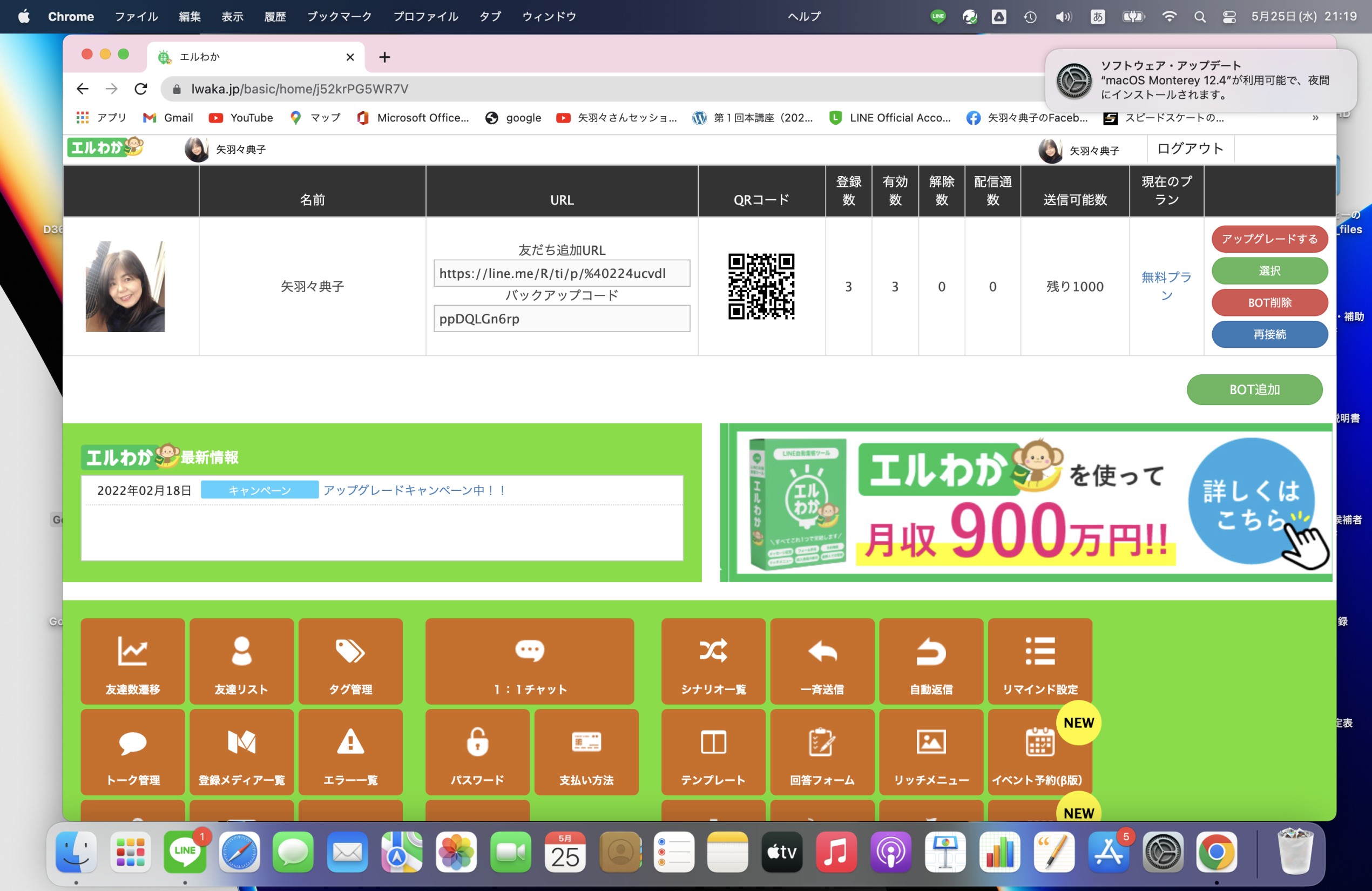Viewport: 1372px width, 891px height.
Task: Click the ログアウト logout link
Action: [1190, 149]
